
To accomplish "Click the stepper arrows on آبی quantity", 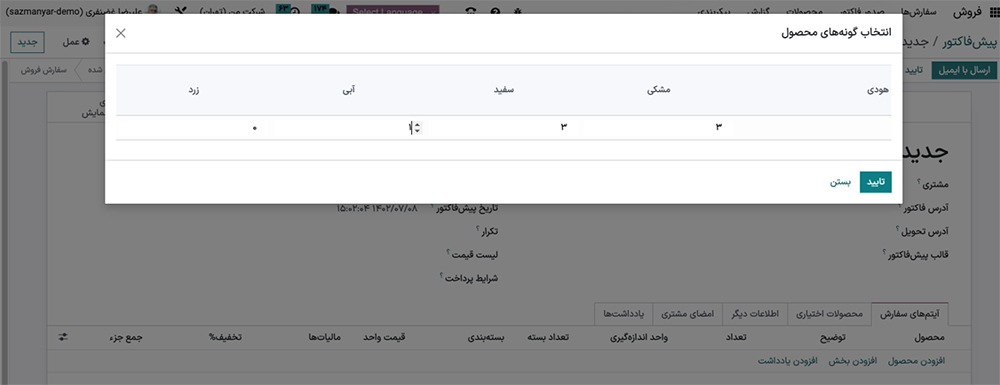I will 417,127.
